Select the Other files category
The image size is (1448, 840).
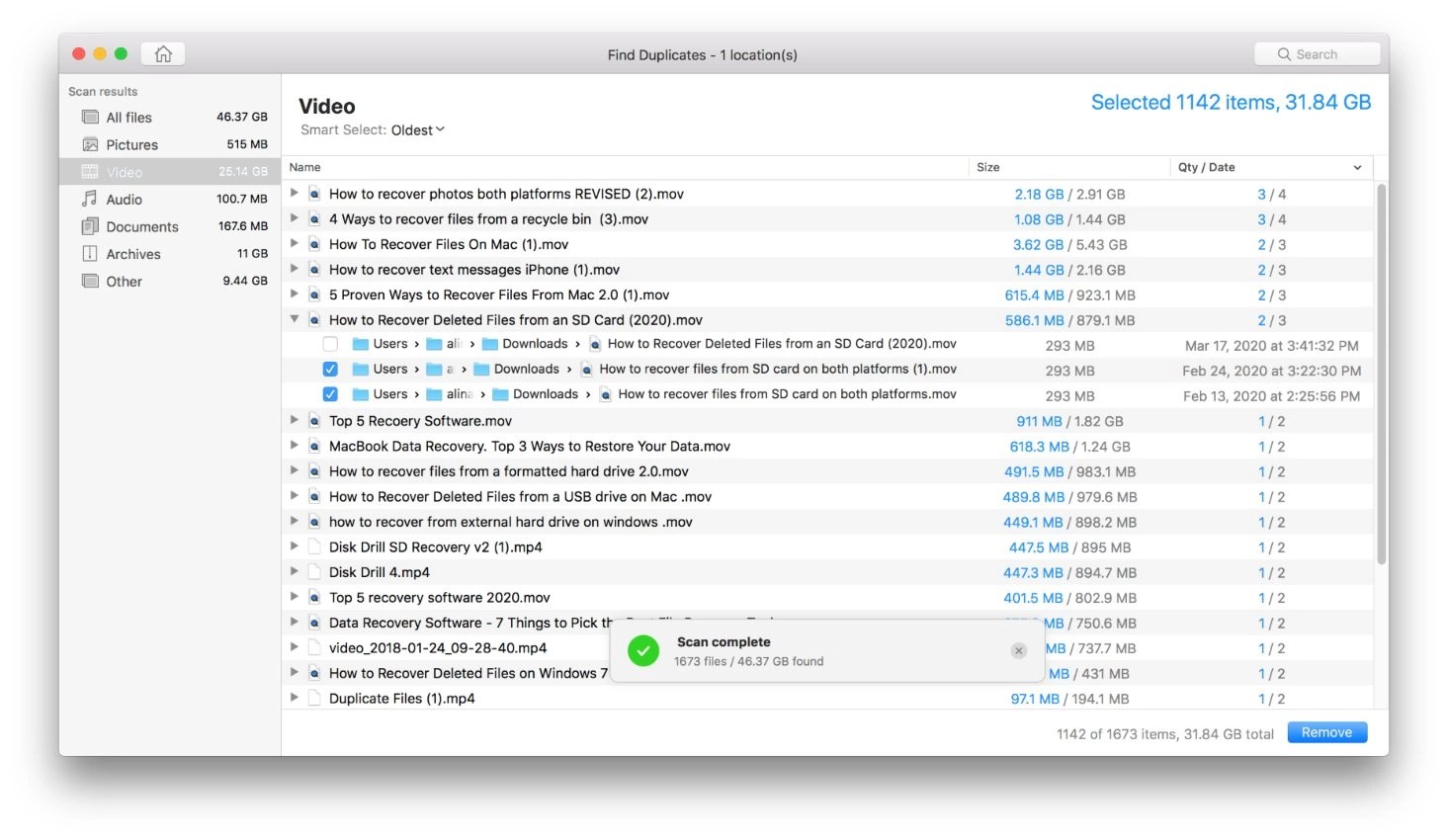click(x=124, y=281)
